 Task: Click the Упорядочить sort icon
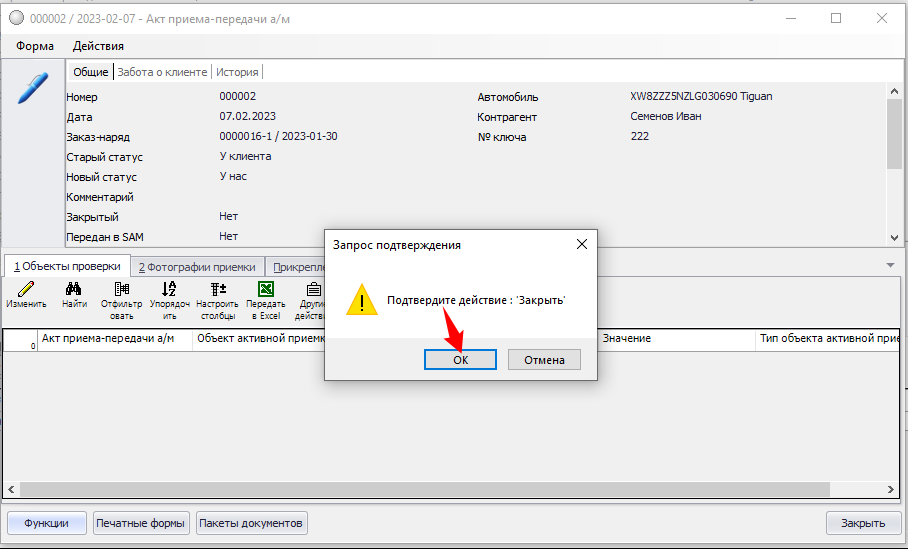(169, 290)
